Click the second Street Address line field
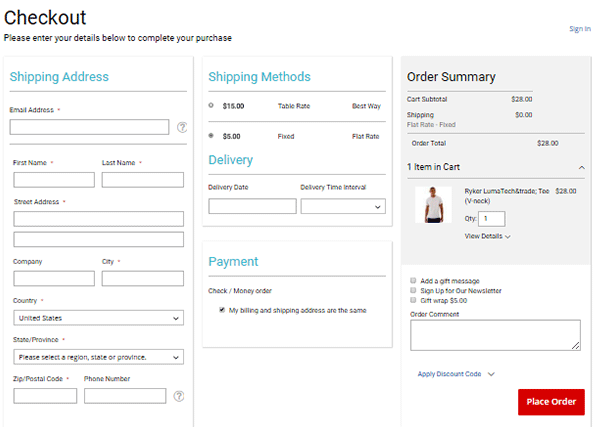The height and width of the screenshot is (427, 598). [x=98, y=239]
